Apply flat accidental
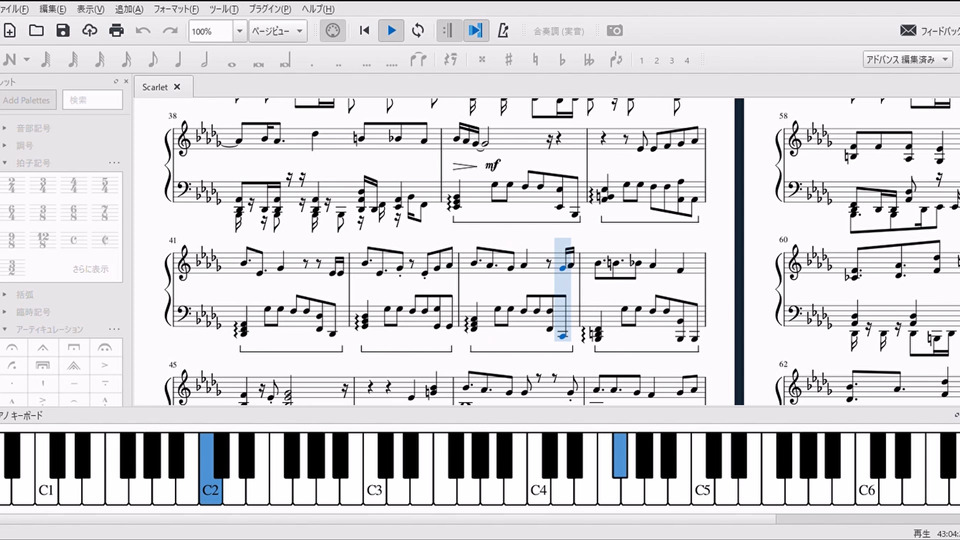Image resolution: width=960 pixels, height=540 pixels. point(562,59)
